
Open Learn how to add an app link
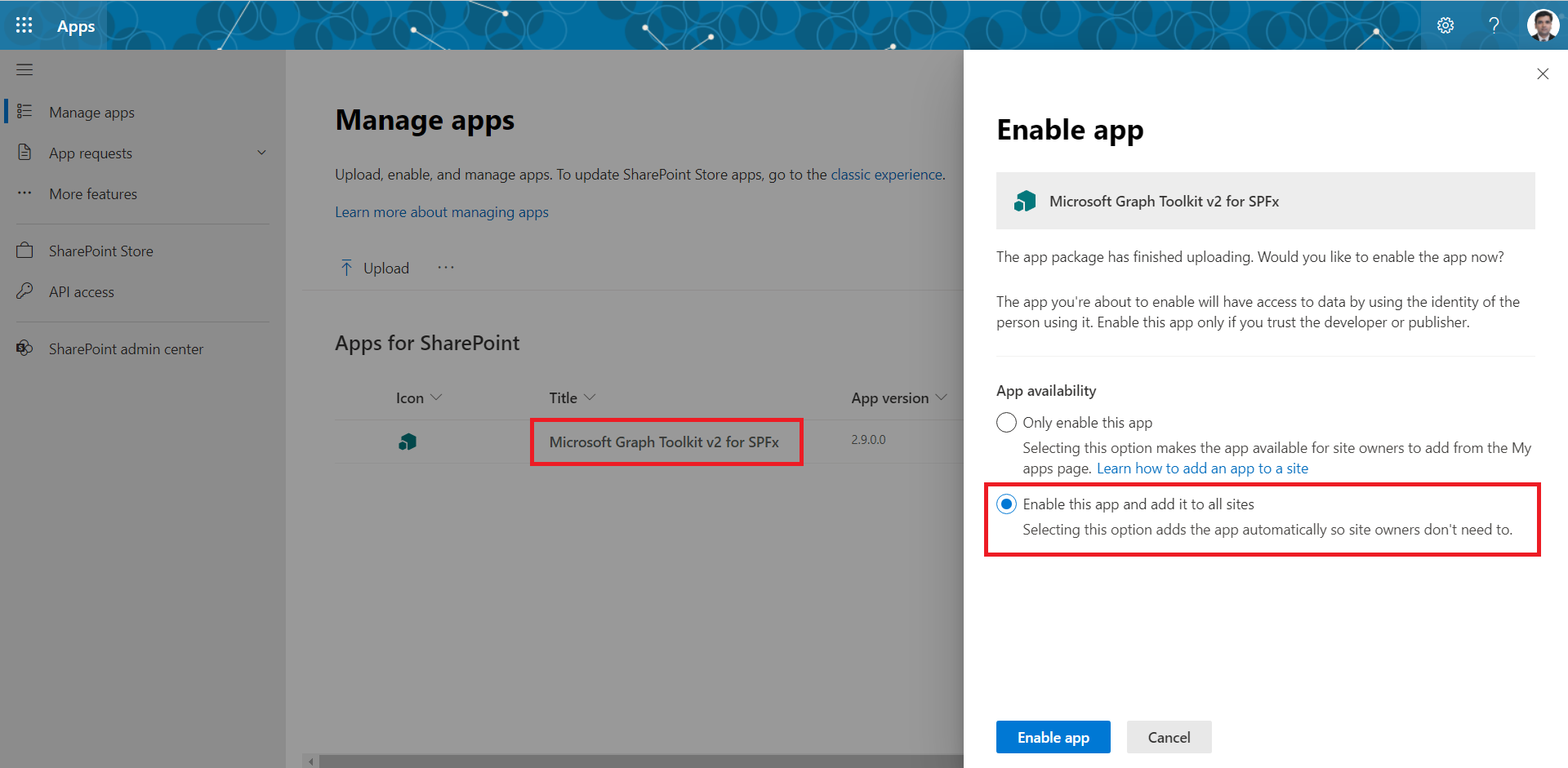click(x=1202, y=468)
